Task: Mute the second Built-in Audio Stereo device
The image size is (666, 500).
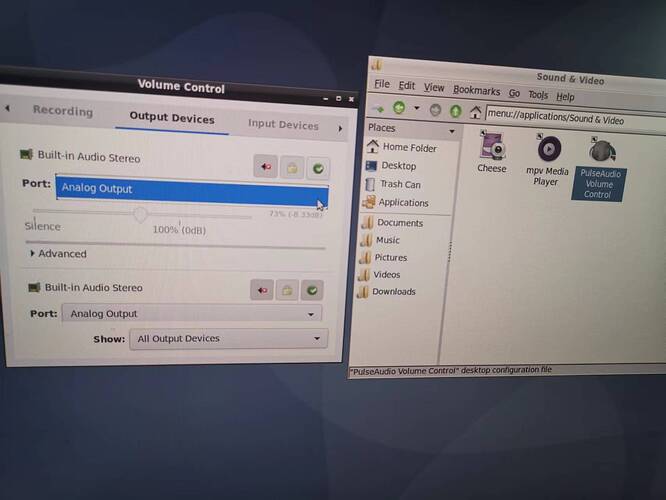Action: [262, 290]
